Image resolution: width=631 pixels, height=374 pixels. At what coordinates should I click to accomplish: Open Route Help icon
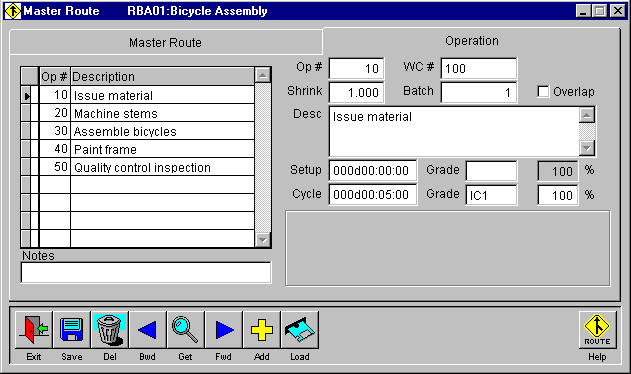(597, 330)
